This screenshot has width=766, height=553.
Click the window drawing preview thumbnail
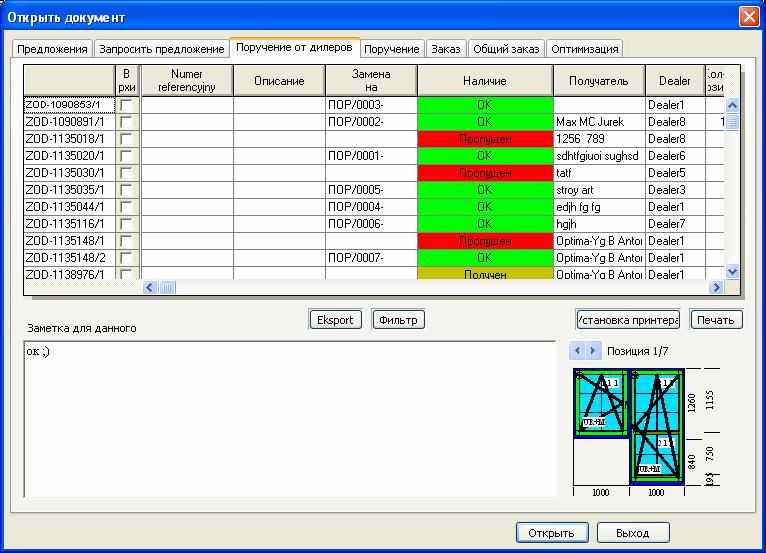click(x=629, y=427)
